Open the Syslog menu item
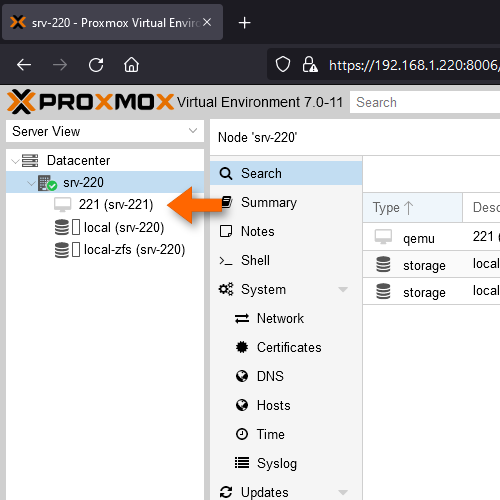 point(286,463)
